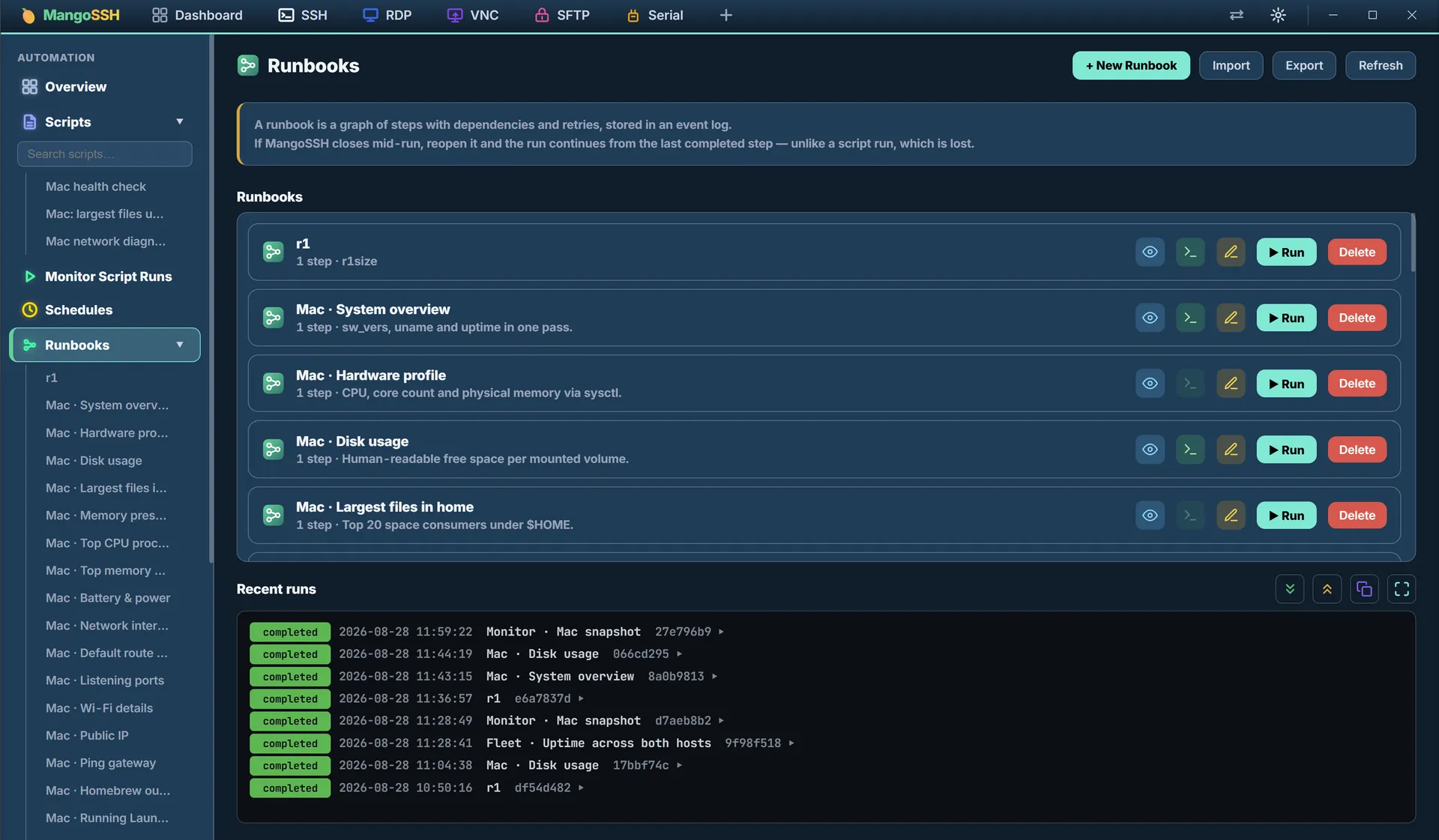Click eye icon for Mac · Disk usage

pos(1150,450)
